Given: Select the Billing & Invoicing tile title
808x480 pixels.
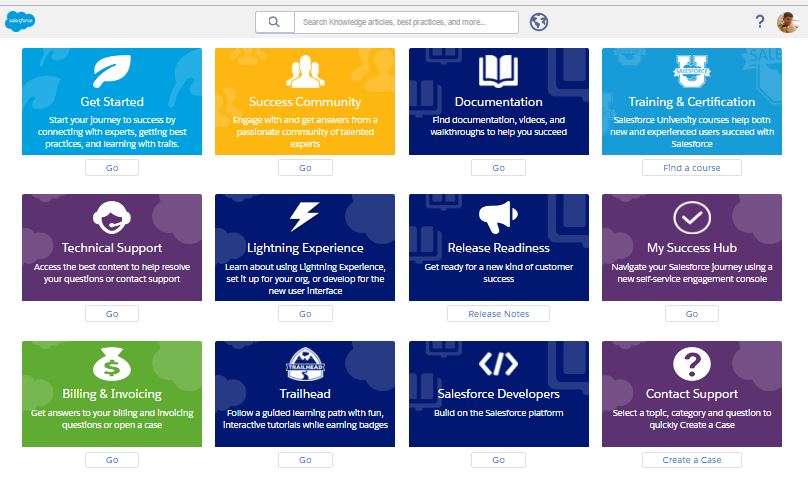Looking at the screenshot, I should tap(112, 393).
